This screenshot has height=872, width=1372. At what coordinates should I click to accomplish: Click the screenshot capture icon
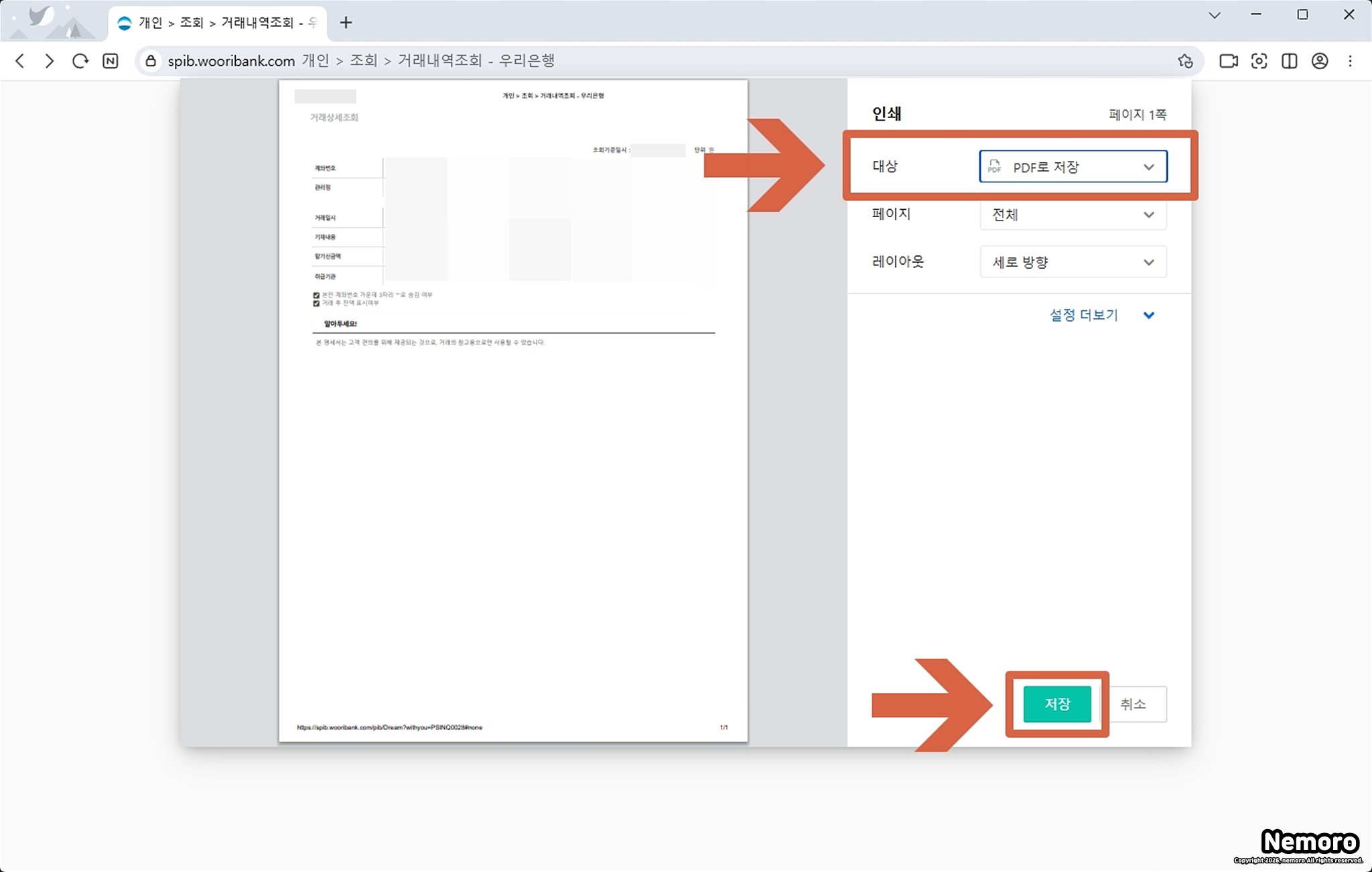coord(1259,61)
